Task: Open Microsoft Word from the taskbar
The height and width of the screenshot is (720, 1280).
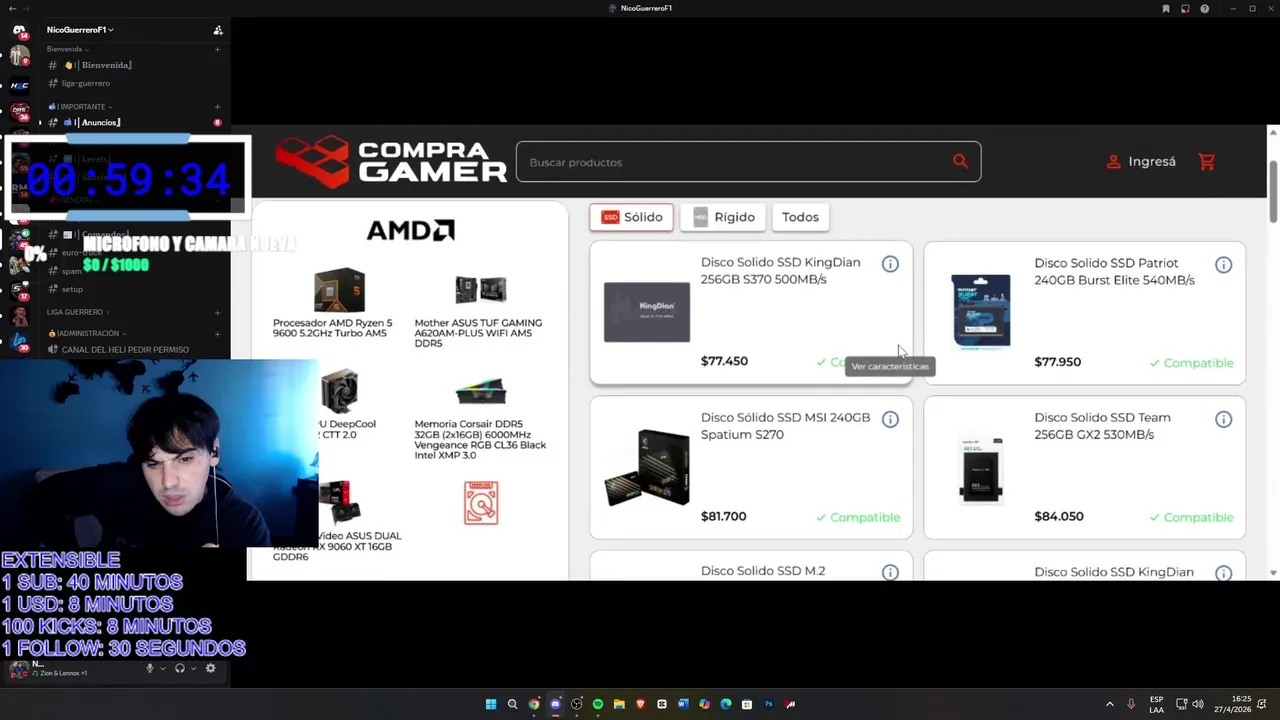Action: click(683, 704)
